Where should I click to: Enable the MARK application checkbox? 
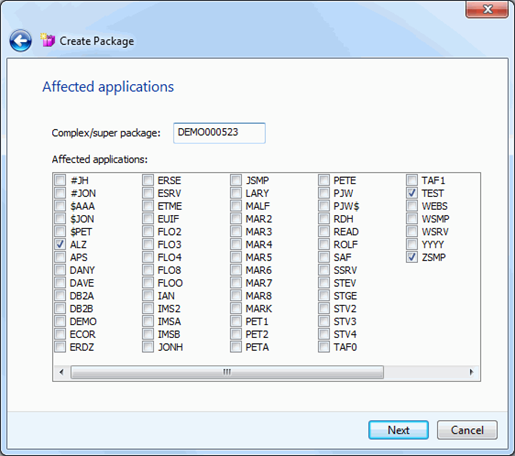[236, 309]
